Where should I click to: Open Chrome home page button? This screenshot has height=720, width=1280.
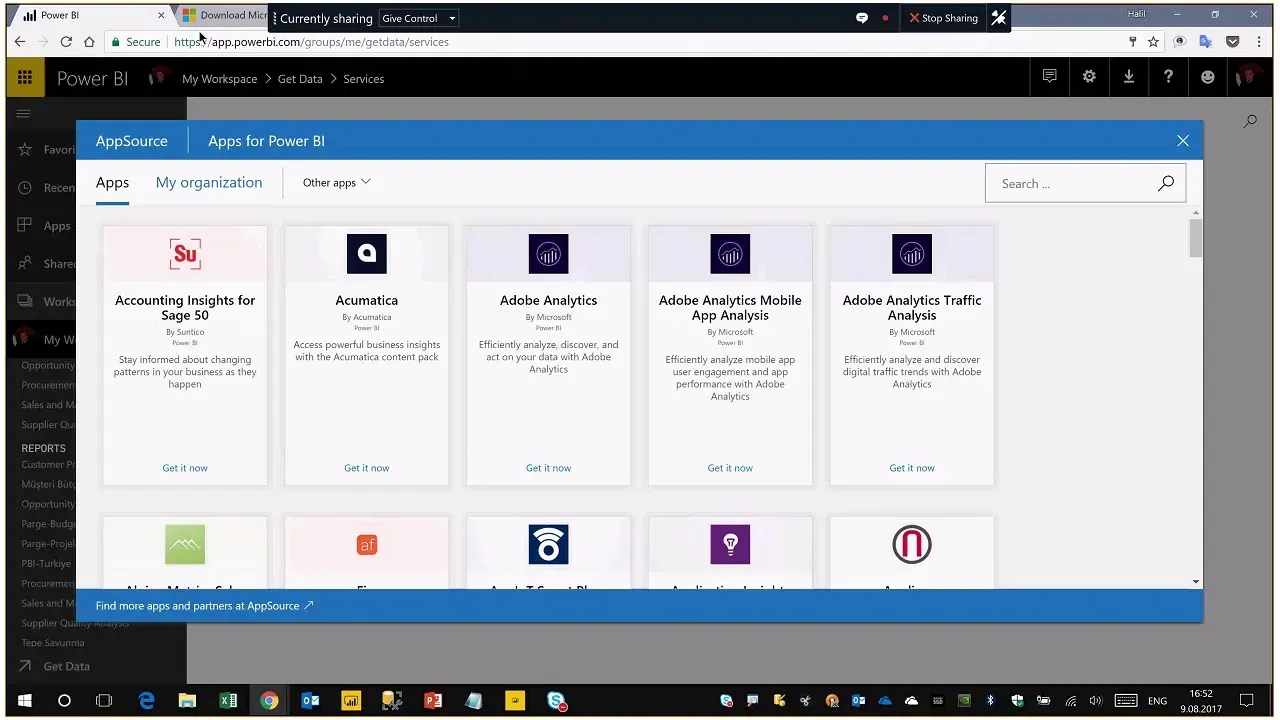pyautogui.click(x=89, y=42)
